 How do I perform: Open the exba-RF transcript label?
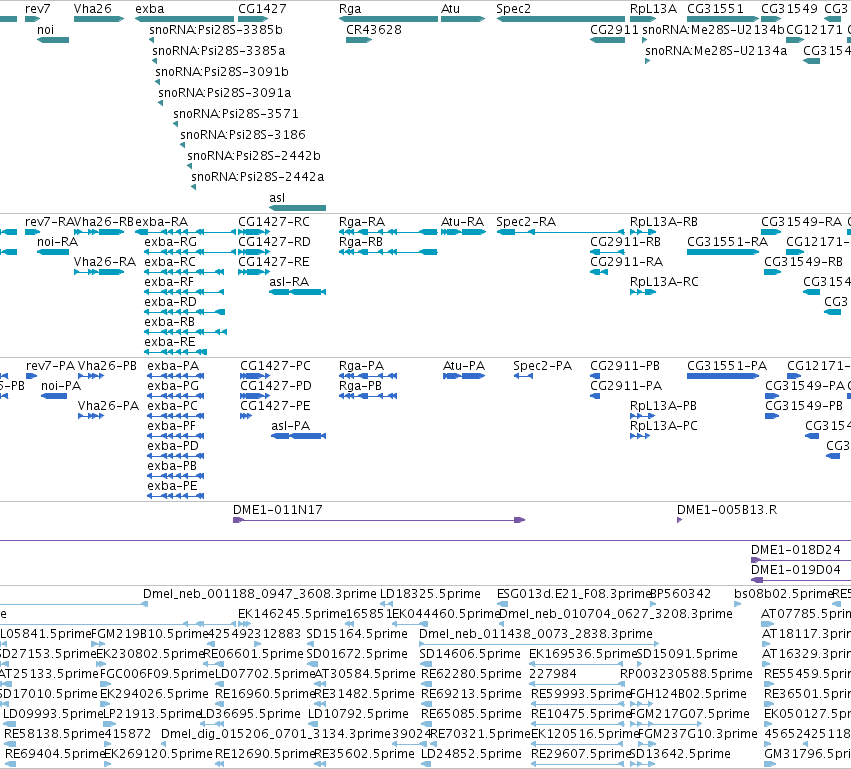169,282
